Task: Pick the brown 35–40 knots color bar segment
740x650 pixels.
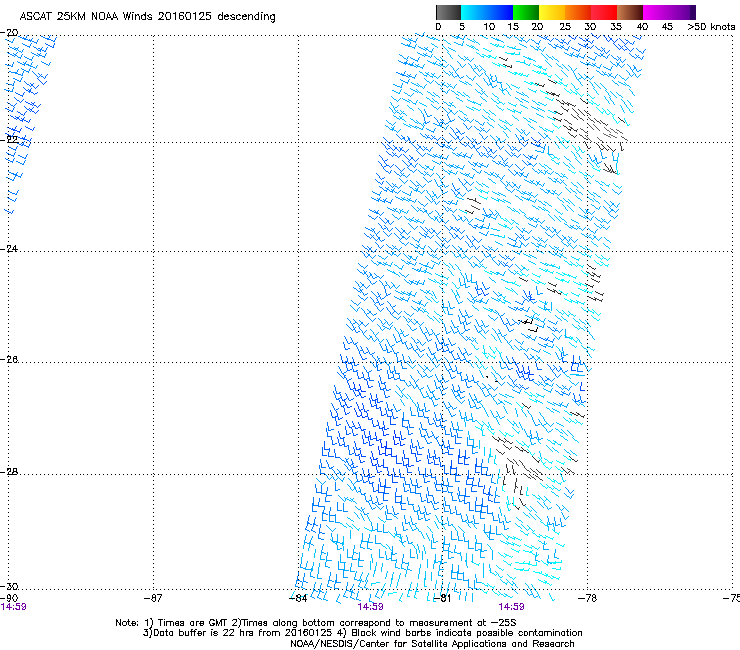Action: [630, 12]
